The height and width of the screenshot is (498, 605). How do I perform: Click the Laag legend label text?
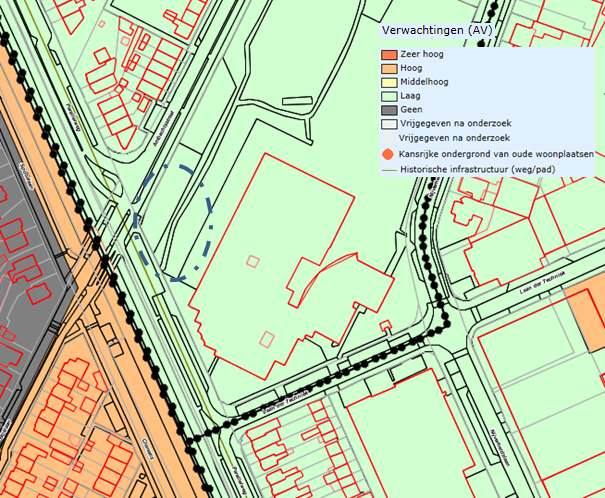click(x=410, y=97)
